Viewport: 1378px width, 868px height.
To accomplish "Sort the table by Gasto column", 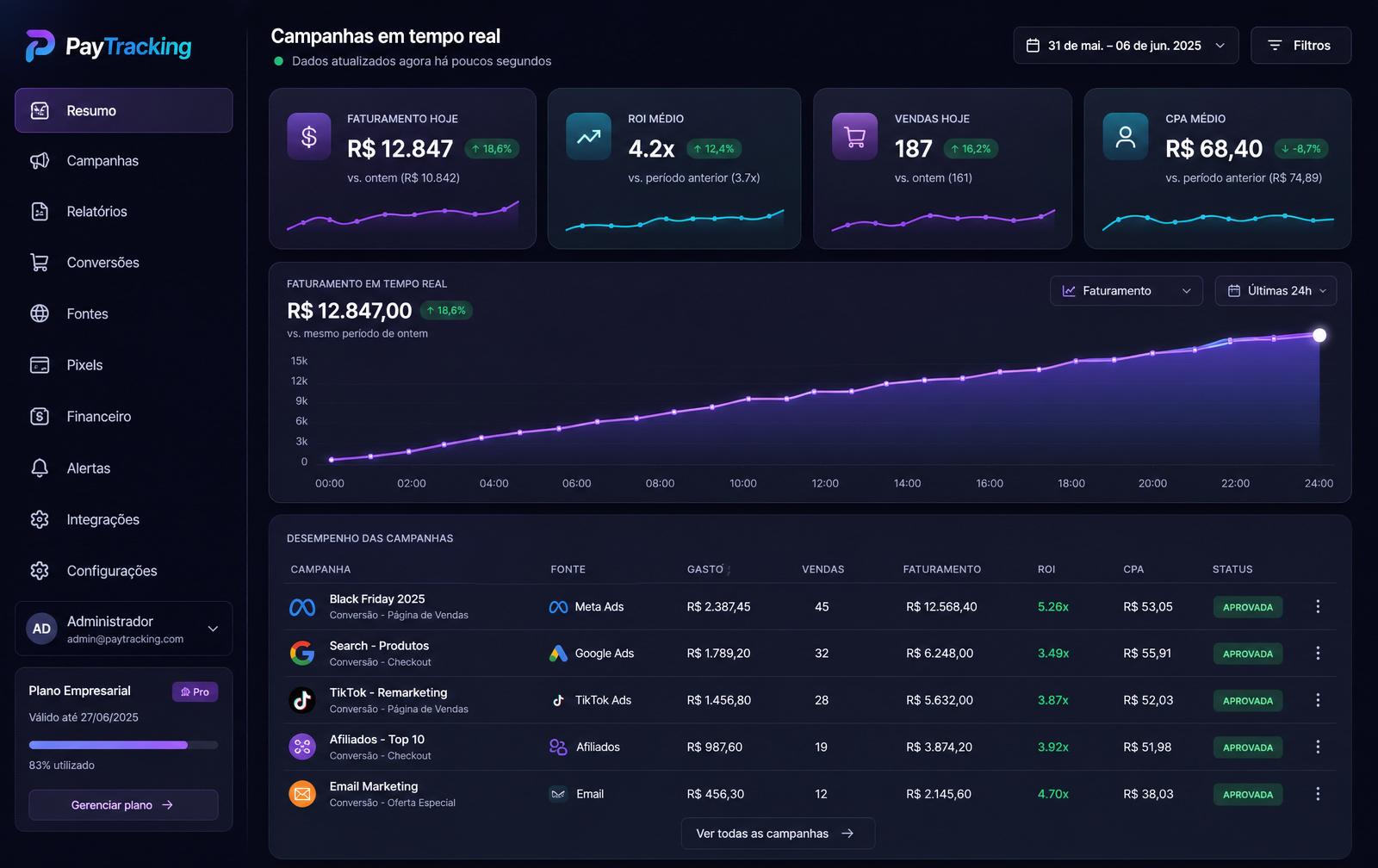I will pos(708,569).
